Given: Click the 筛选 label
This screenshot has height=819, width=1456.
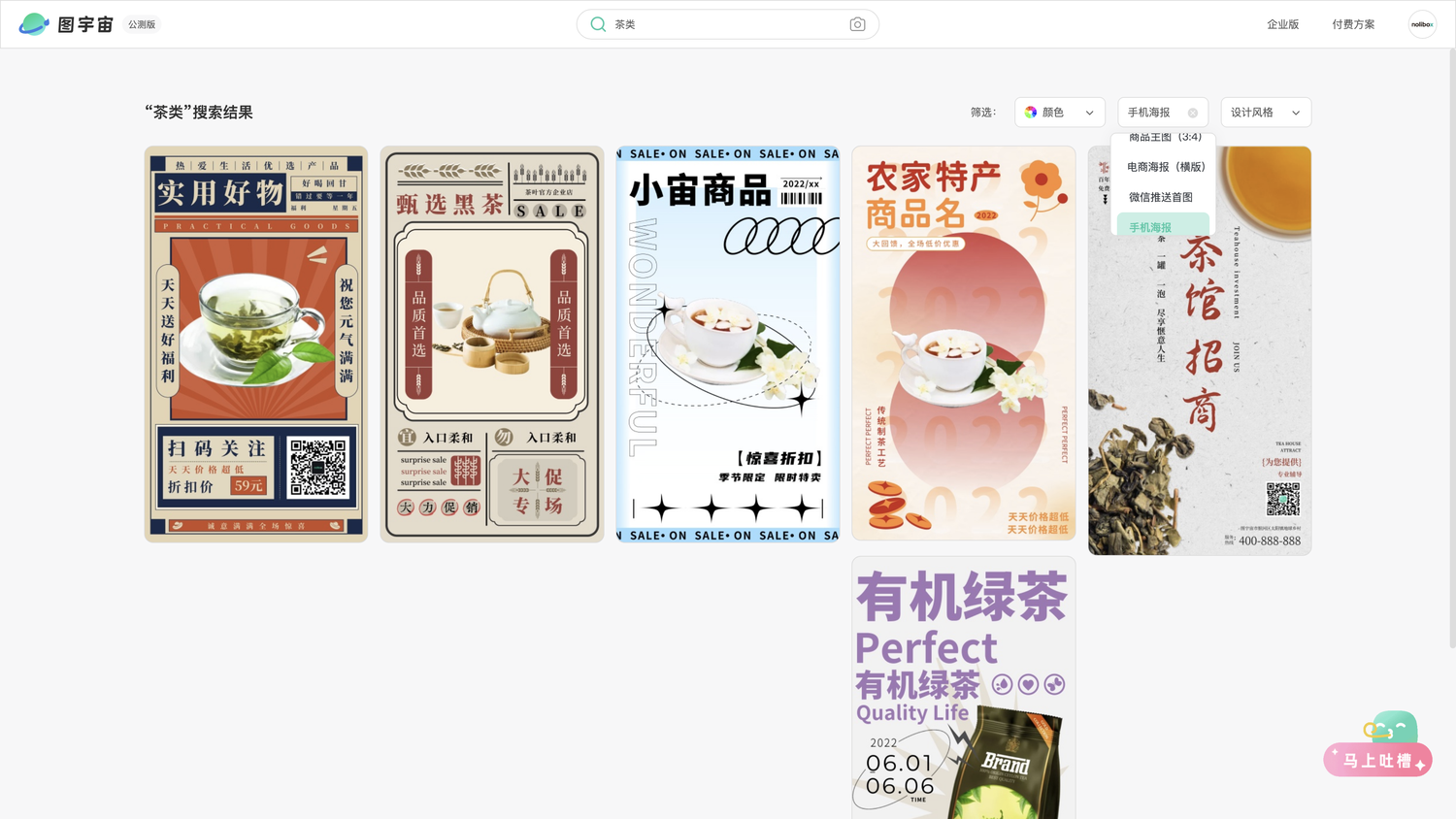Looking at the screenshot, I should 983,113.
